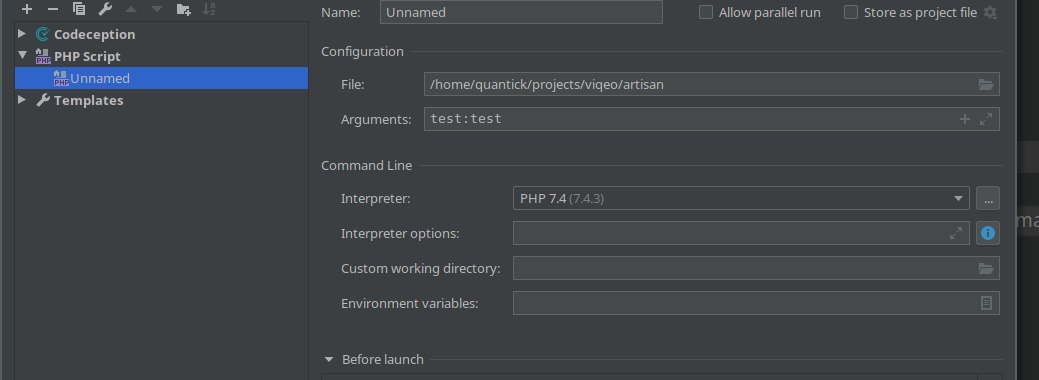Show interpreter options info icon
This screenshot has height=380, width=1039.
(x=987, y=233)
